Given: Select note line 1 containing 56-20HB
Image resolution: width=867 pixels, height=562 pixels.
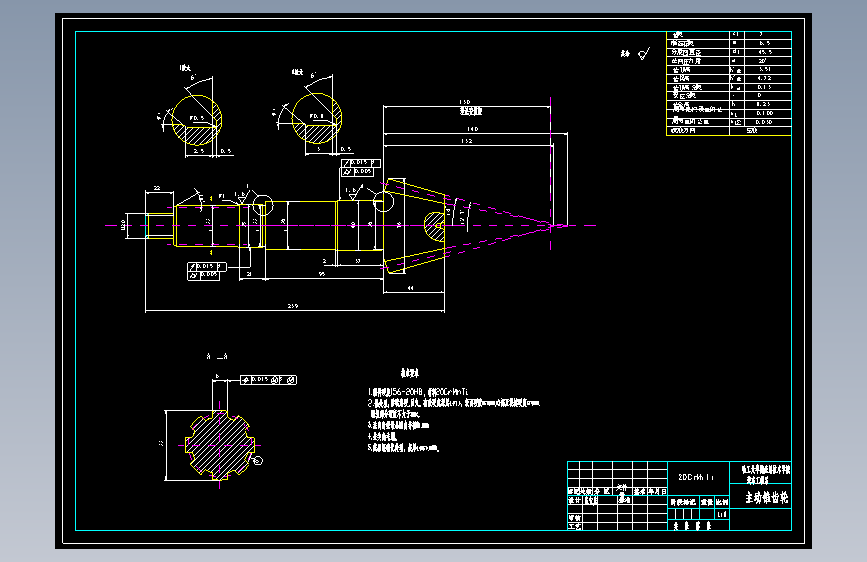Looking at the screenshot, I should pyautogui.click(x=418, y=392).
